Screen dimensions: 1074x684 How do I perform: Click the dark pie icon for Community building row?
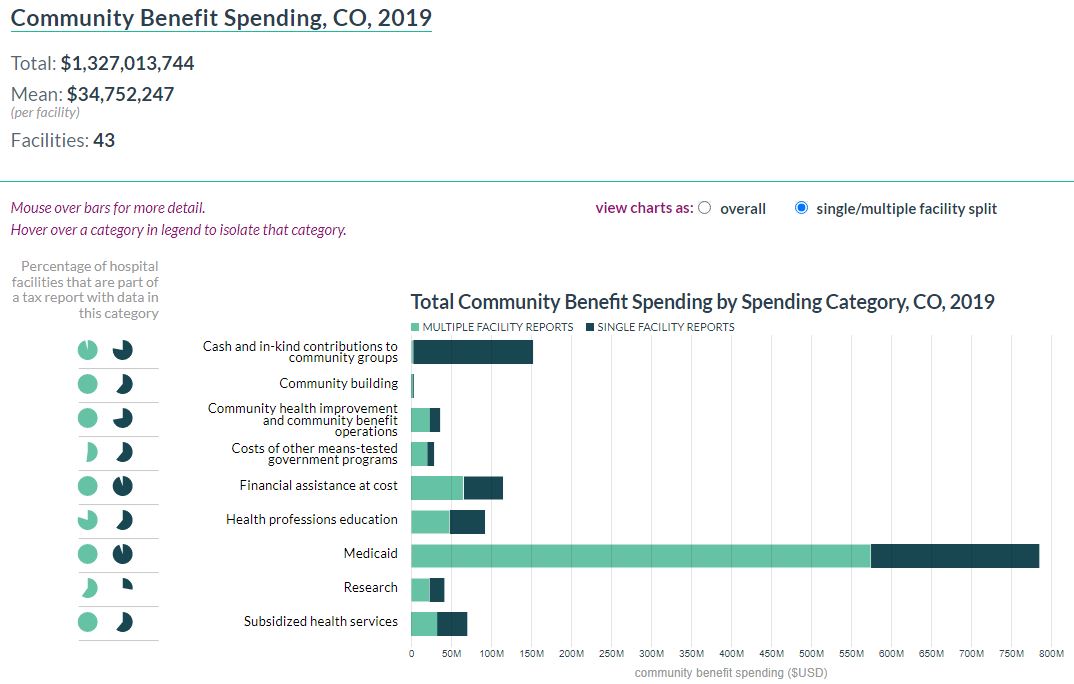(122, 384)
